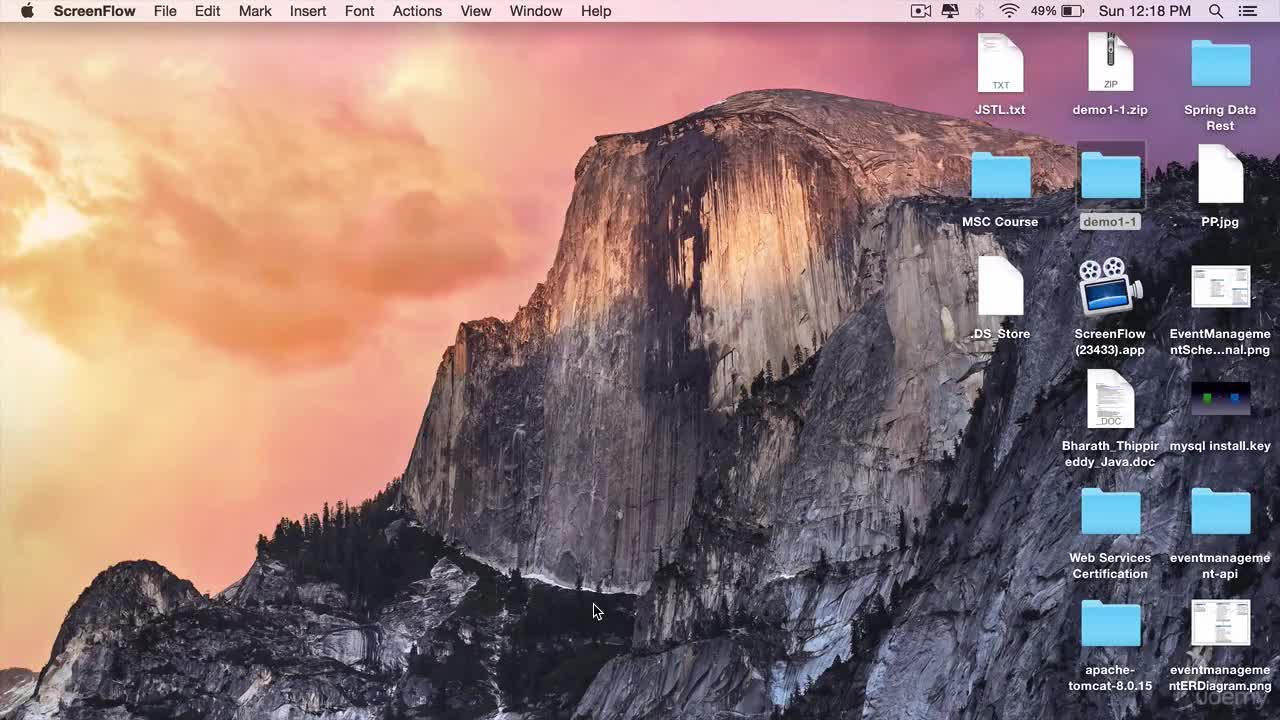This screenshot has height=720, width=1280.
Task: Select the mysql install.key file
Action: coord(1220,399)
